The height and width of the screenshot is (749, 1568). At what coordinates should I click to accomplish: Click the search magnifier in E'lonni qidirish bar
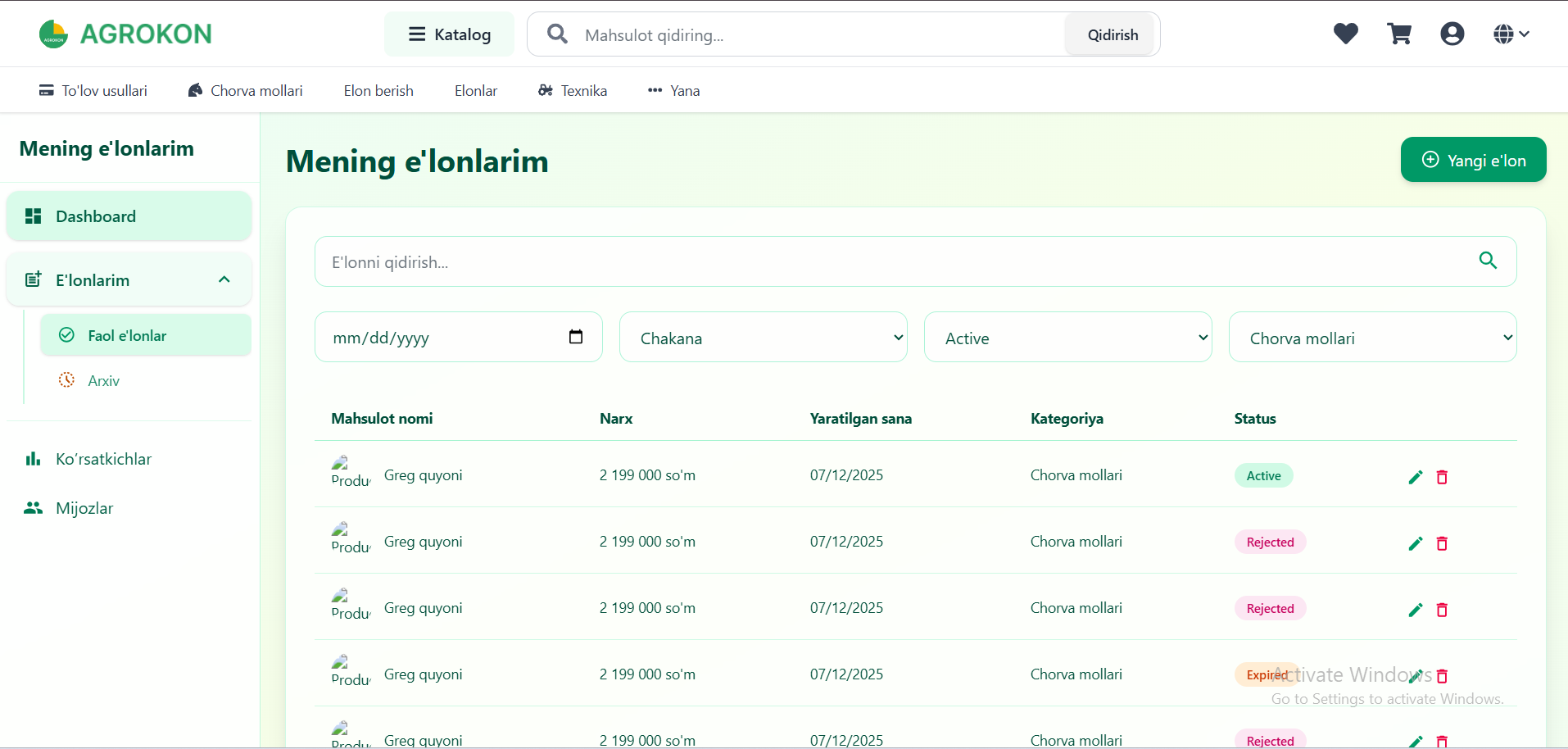pyautogui.click(x=1488, y=261)
